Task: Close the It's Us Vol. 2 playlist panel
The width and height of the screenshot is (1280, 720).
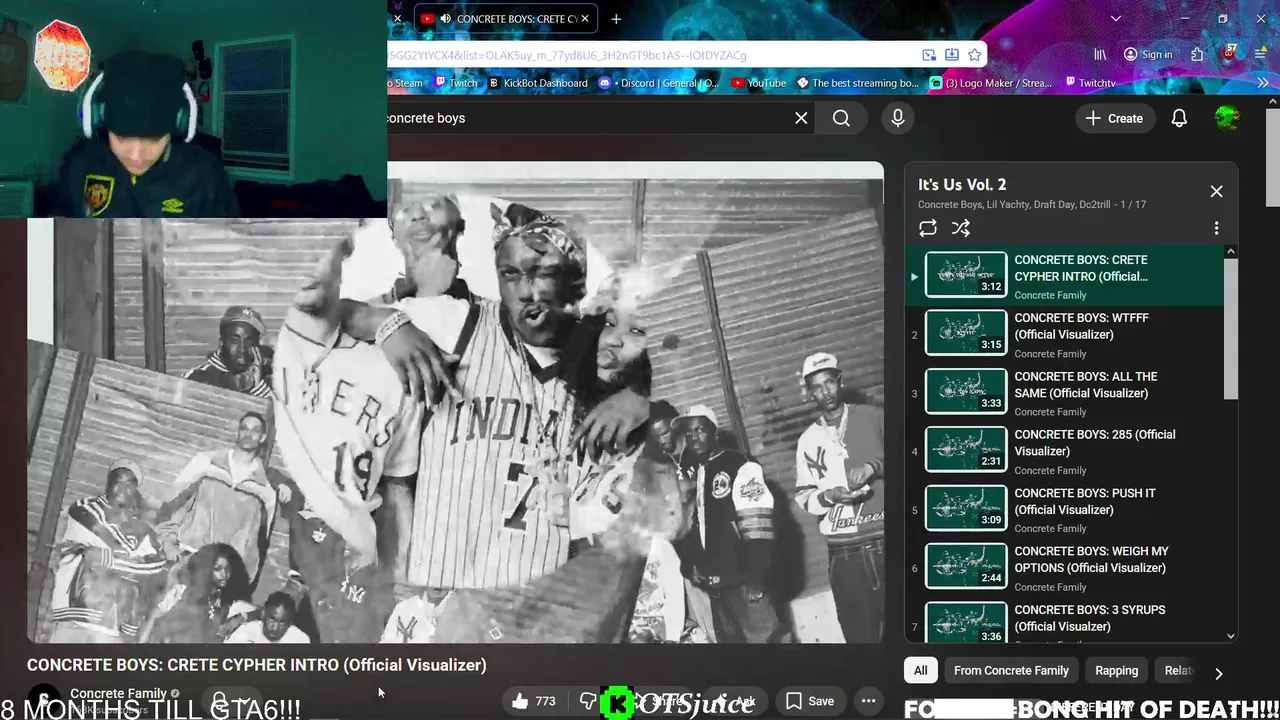Action: click(x=1216, y=191)
